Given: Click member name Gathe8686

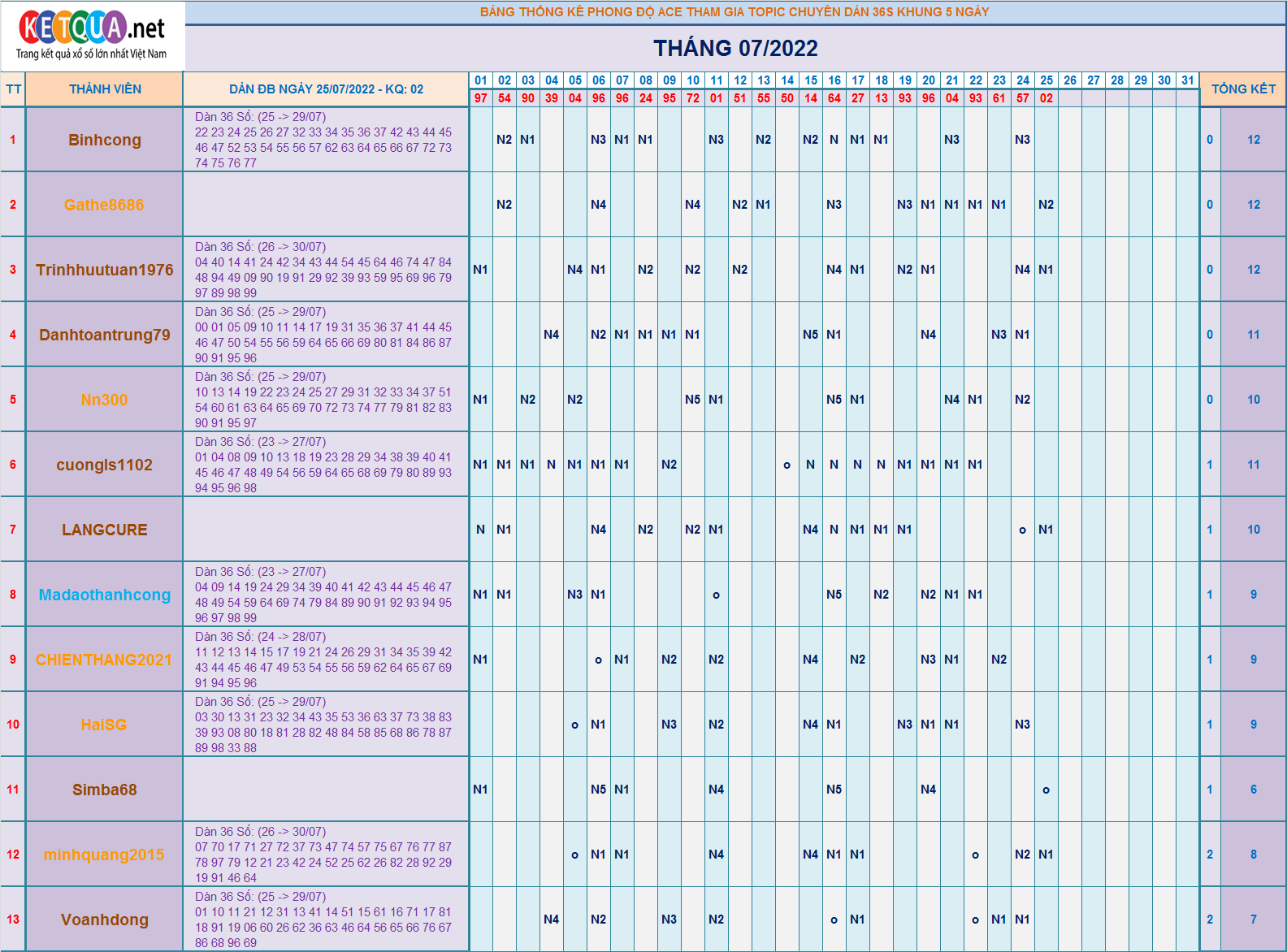Looking at the screenshot, I should click(x=105, y=205).
